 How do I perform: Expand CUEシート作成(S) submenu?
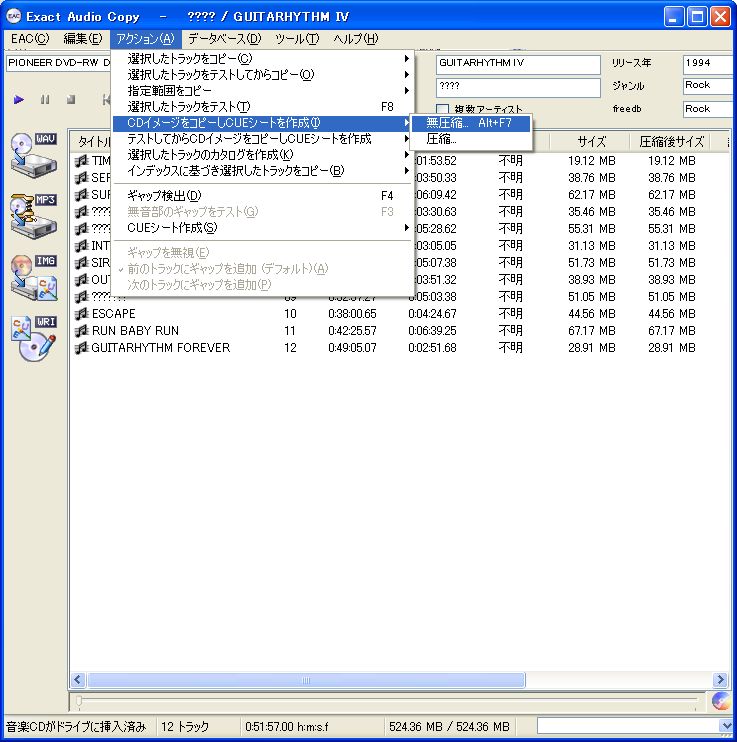pyautogui.click(x=263, y=228)
